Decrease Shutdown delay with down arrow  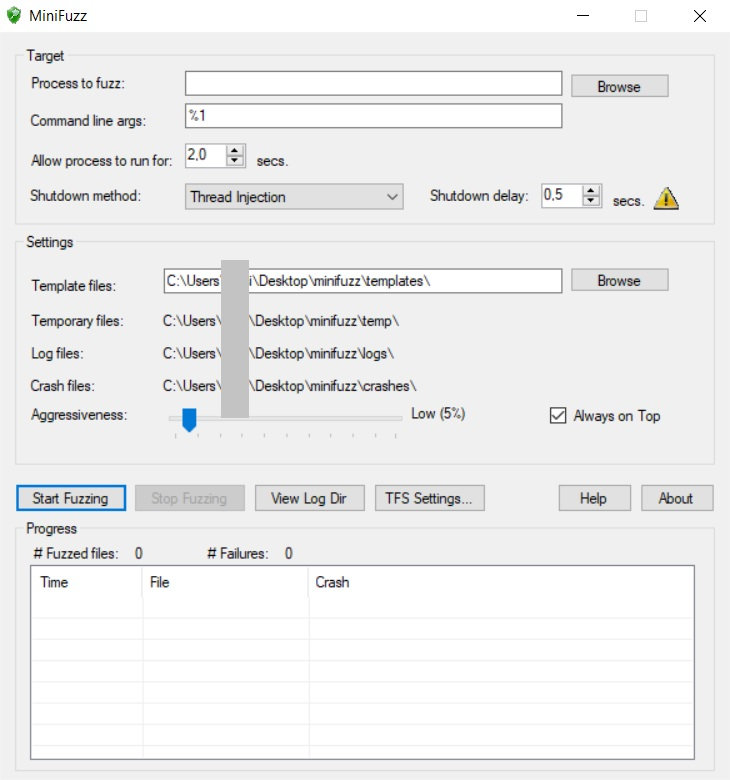click(591, 200)
